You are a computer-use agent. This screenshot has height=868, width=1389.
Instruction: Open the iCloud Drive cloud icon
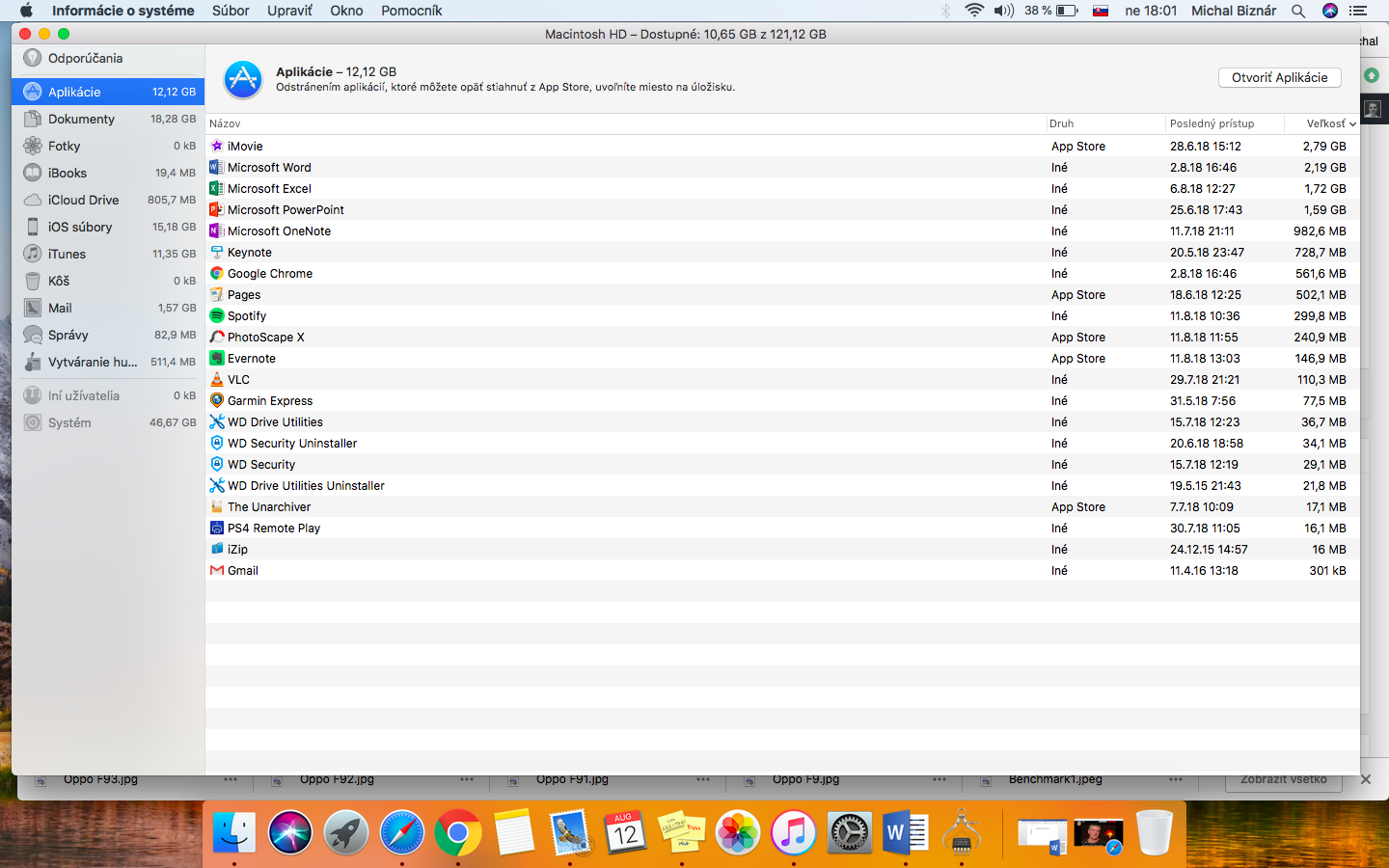pyautogui.click(x=33, y=200)
